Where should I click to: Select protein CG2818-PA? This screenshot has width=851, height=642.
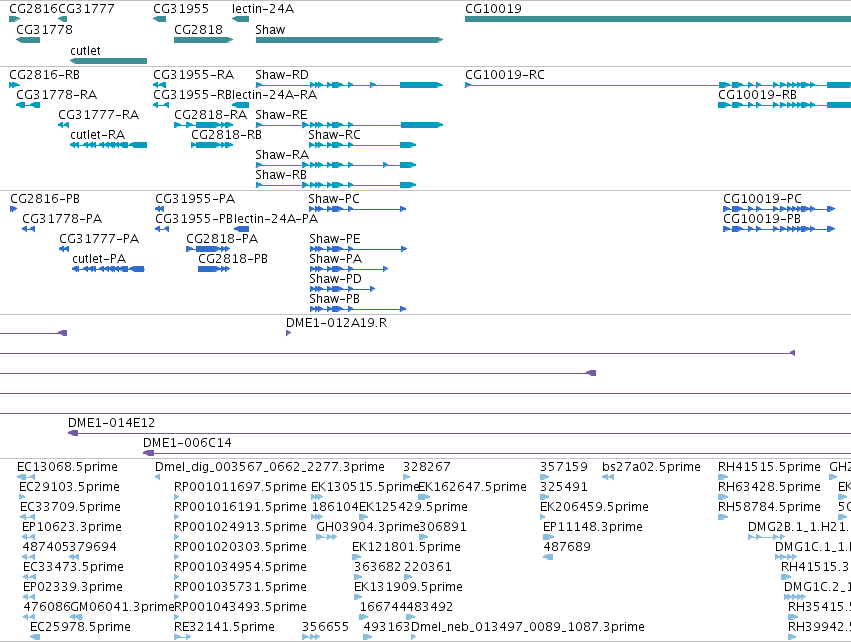(208, 249)
